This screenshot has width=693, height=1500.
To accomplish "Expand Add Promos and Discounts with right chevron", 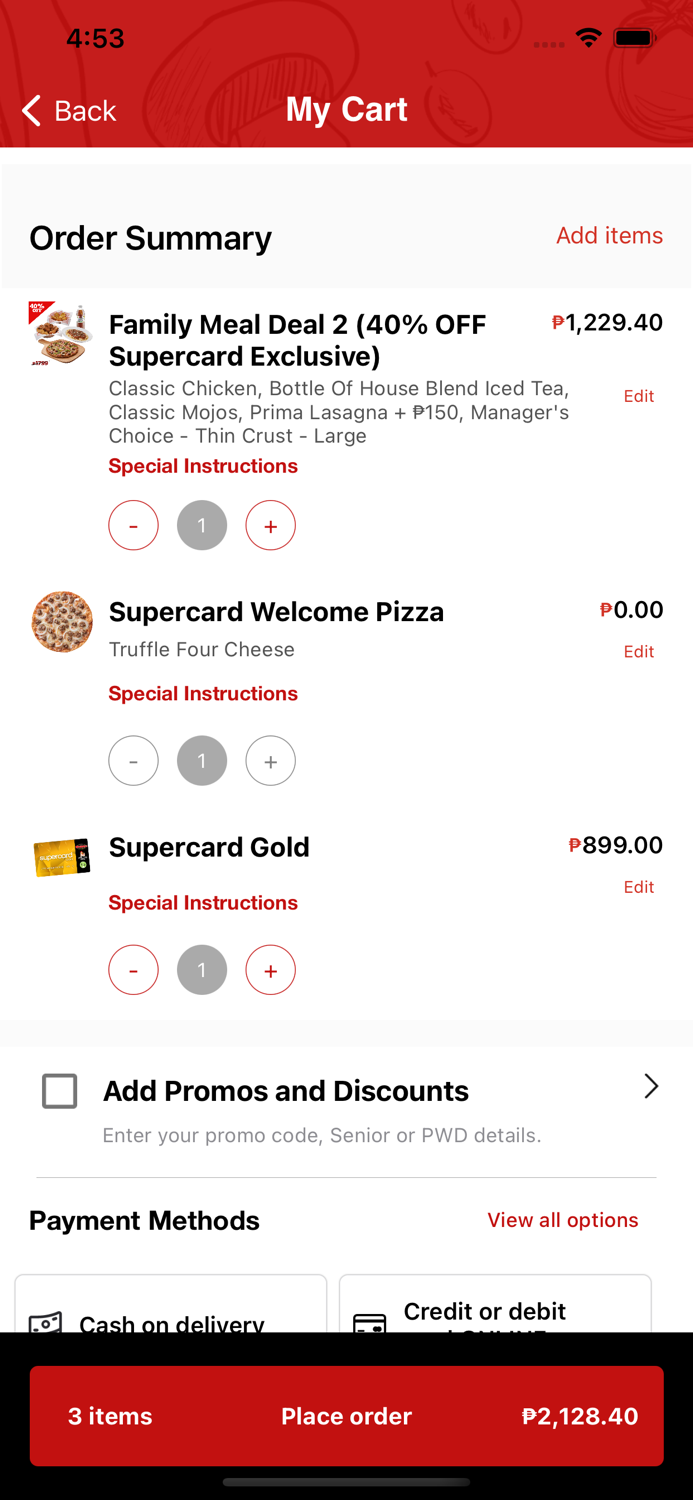I will pyautogui.click(x=651, y=1086).
